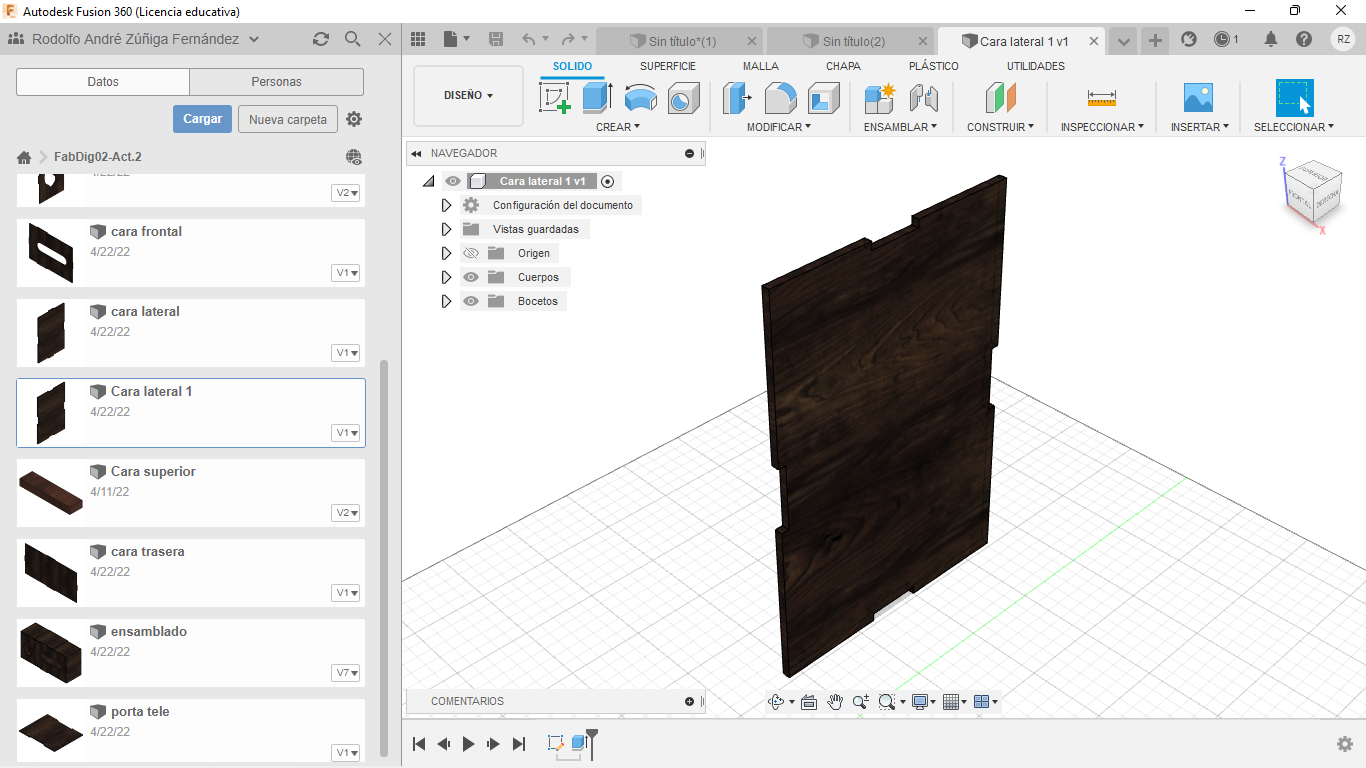
Task: Click the Look At tool
Action: [x=809, y=702]
